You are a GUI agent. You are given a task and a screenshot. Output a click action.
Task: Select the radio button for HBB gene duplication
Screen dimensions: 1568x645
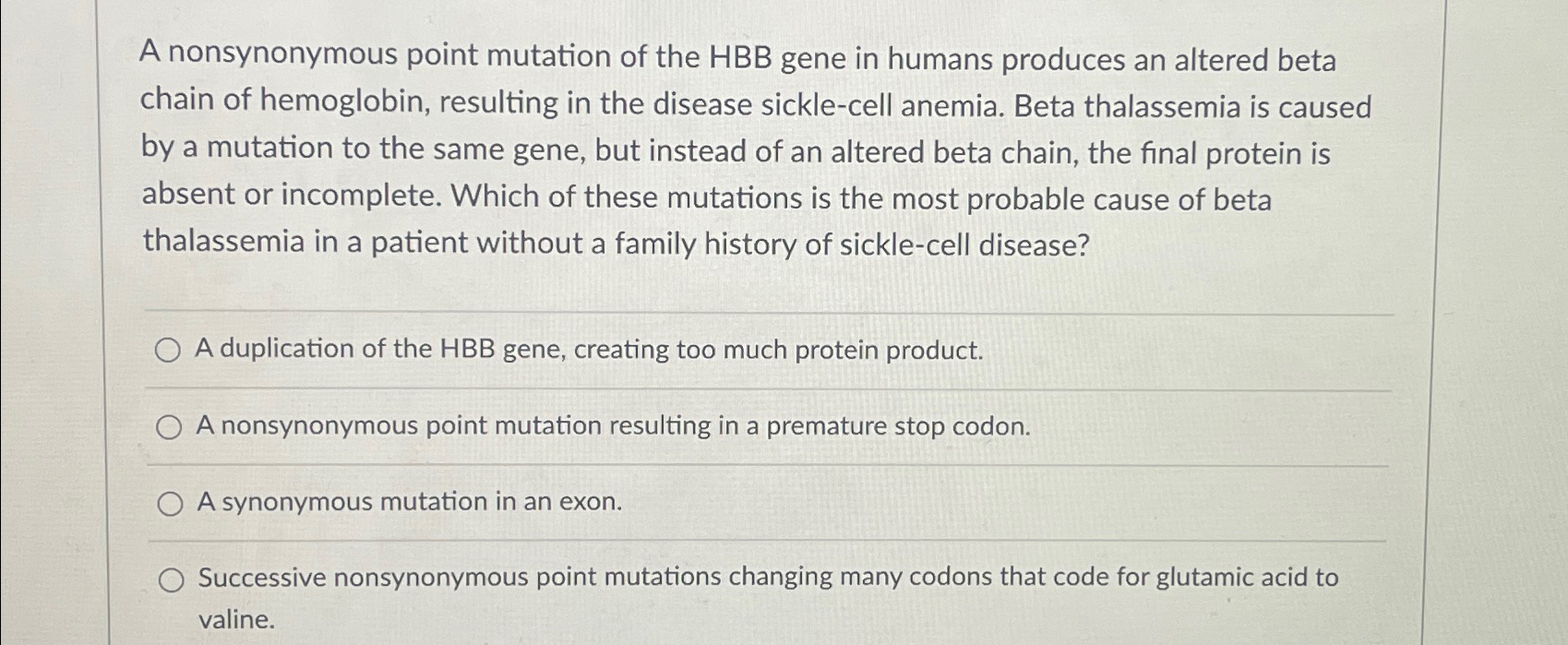[170, 350]
